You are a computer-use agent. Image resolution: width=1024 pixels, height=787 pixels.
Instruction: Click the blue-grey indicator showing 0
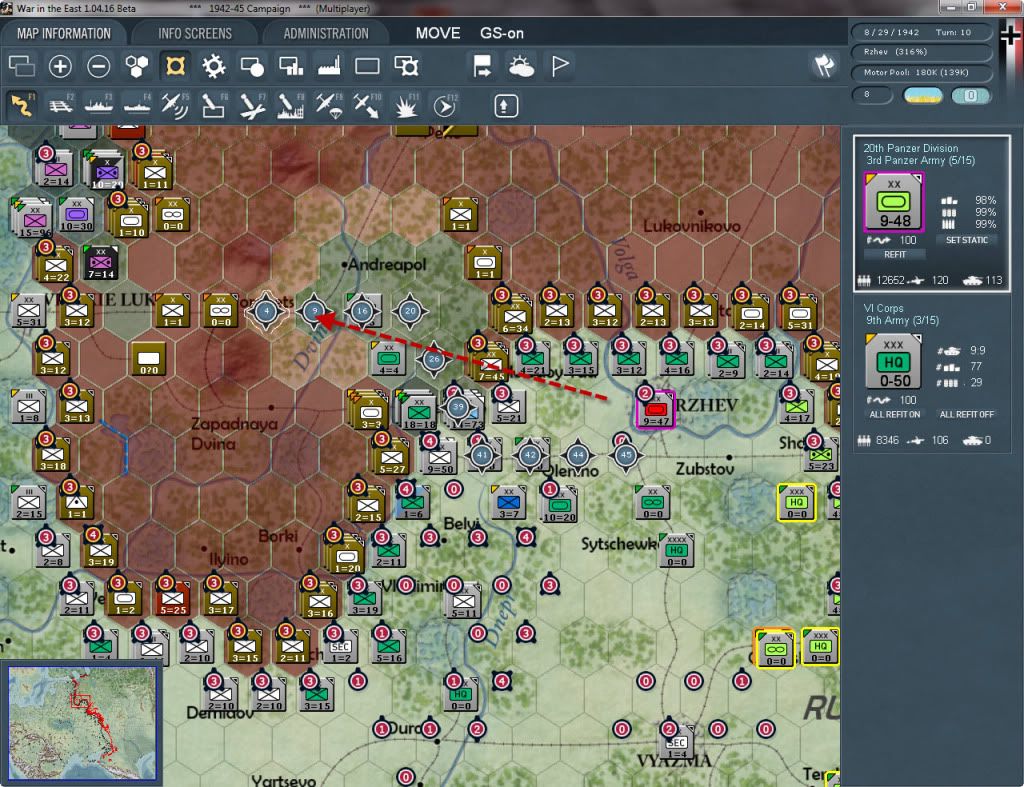pyautogui.click(x=970, y=95)
